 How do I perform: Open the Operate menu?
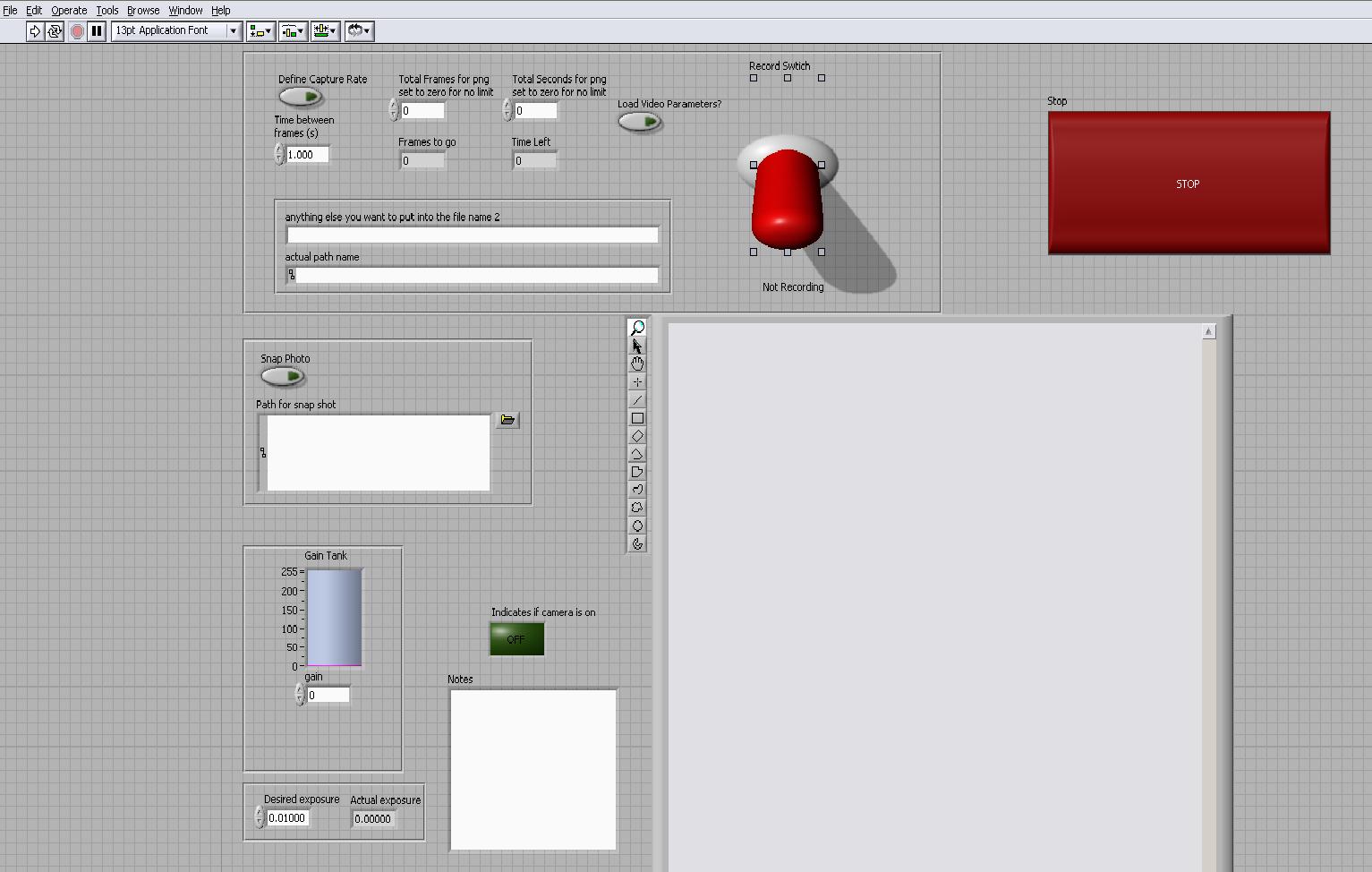pos(69,11)
